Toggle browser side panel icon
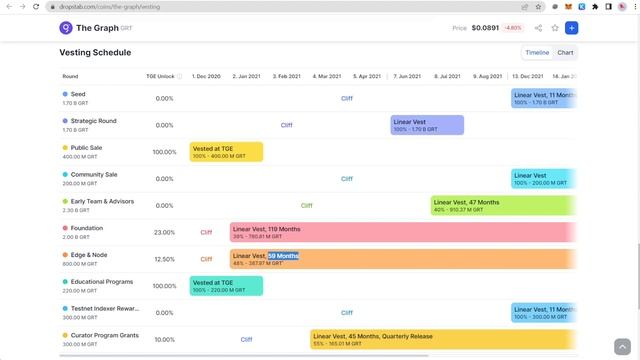 click(608, 7)
